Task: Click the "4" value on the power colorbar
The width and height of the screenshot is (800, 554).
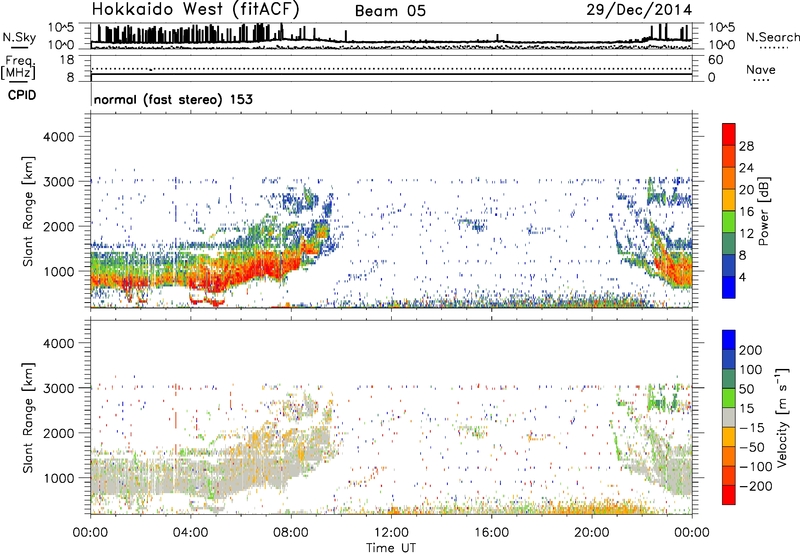Action: click(x=742, y=277)
